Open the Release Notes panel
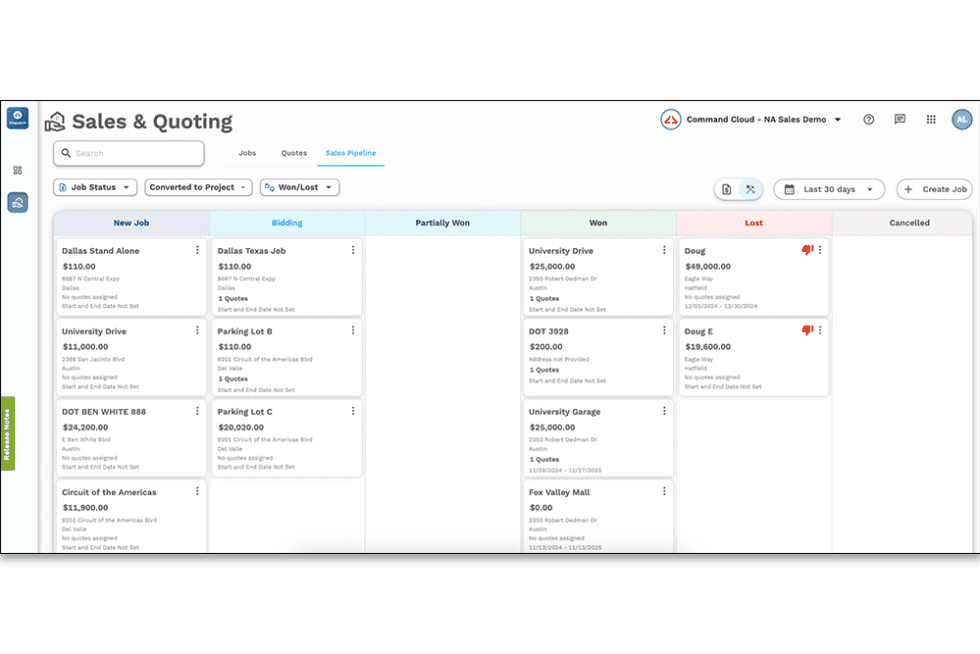The image size is (980, 654). [8, 431]
